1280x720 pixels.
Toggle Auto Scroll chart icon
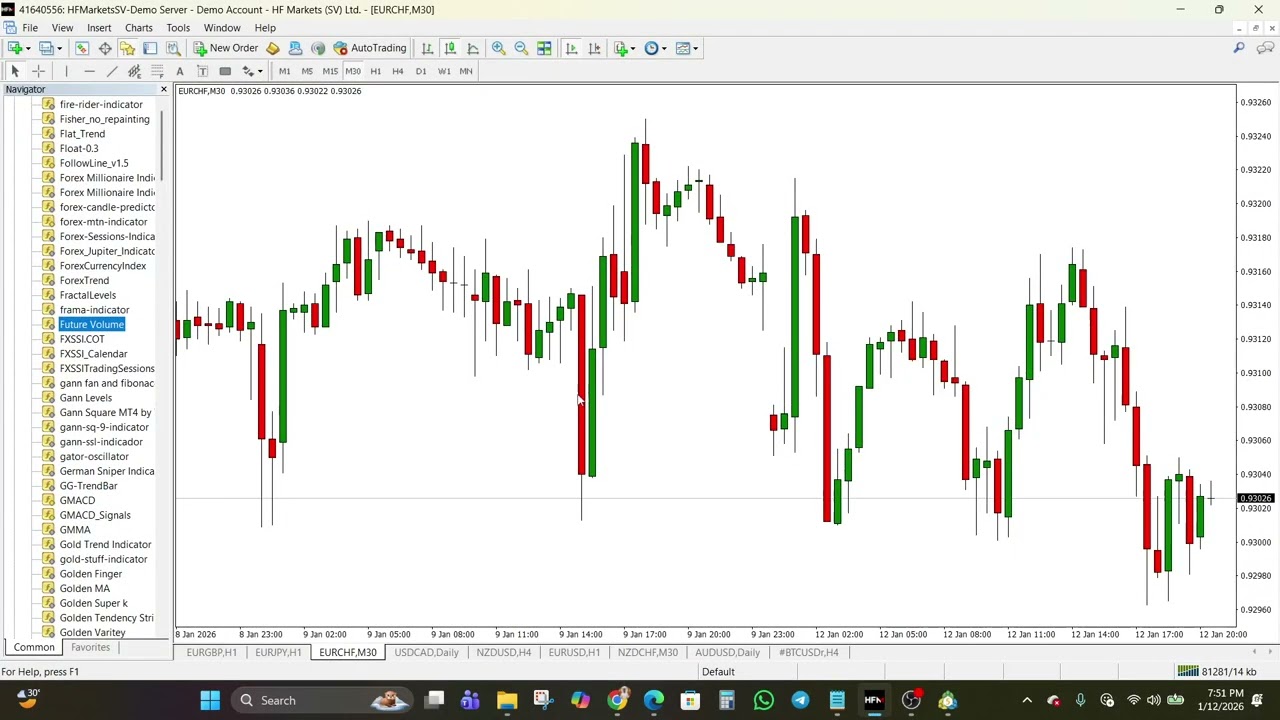(x=571, y=48)
